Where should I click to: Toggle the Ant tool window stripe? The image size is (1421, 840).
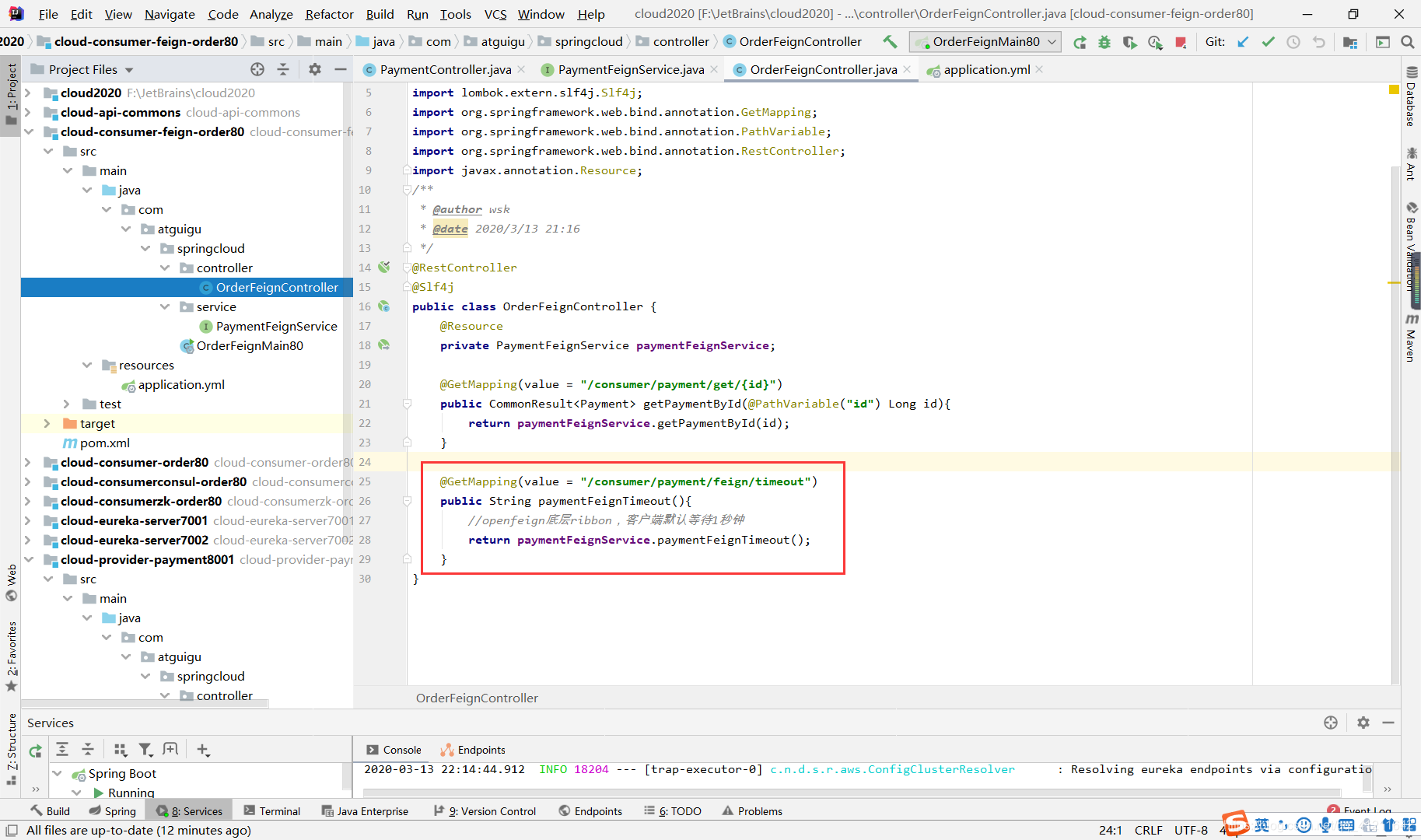pyautogui.click(x=1411, y=163)
